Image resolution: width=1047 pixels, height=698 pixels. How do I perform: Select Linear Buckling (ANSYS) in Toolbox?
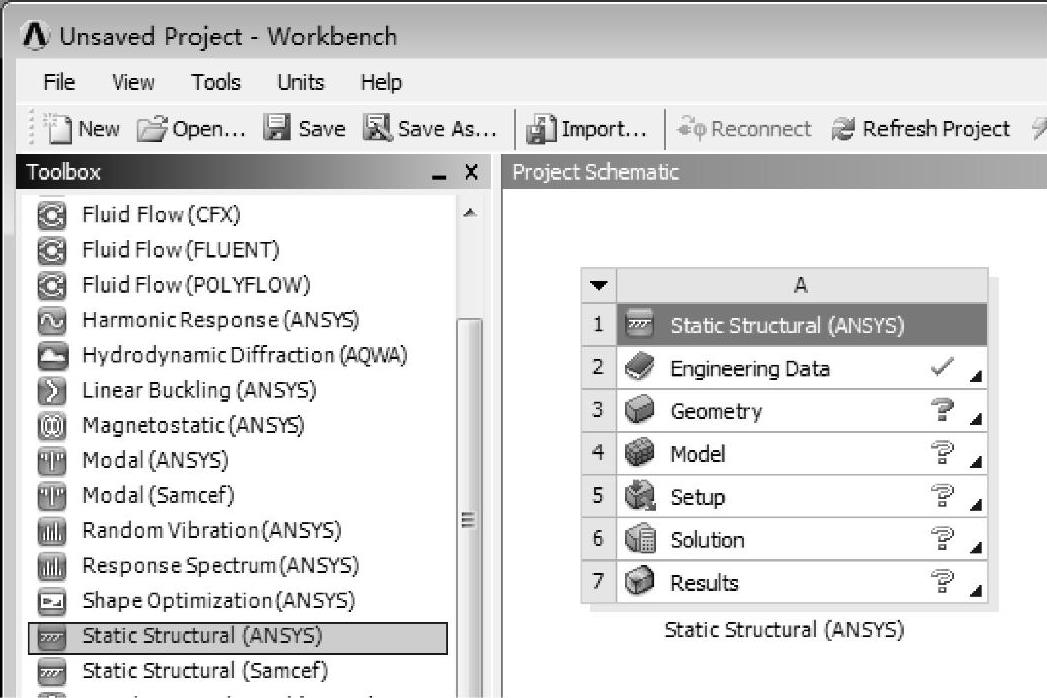pos(198,390)
